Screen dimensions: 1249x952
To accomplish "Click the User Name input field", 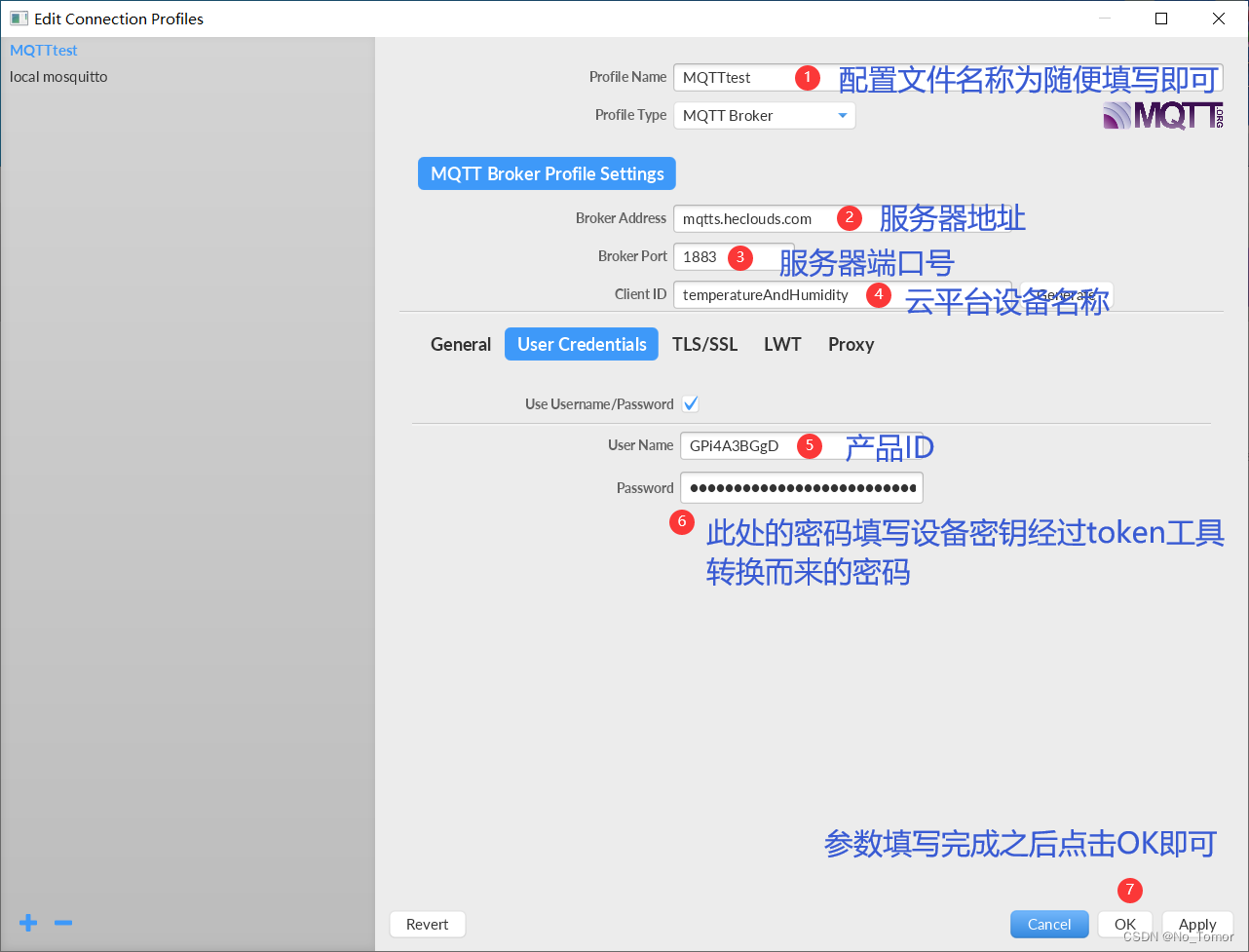I will pyautogui.click(x=801, y=445).
